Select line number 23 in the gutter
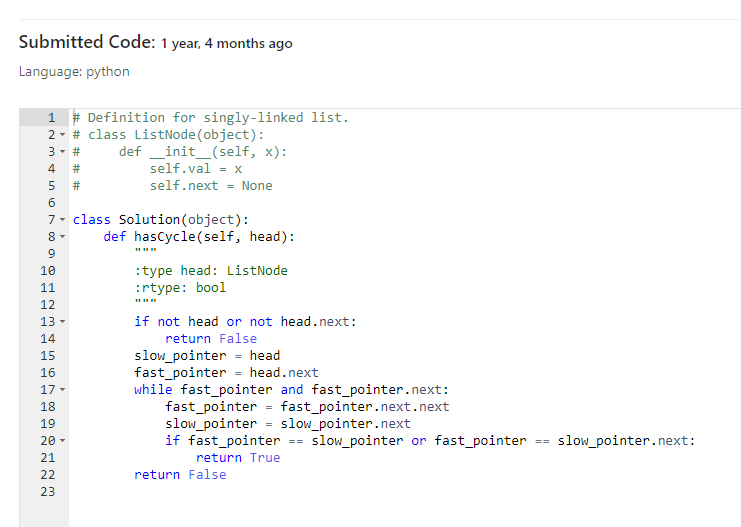 [48, 492]
